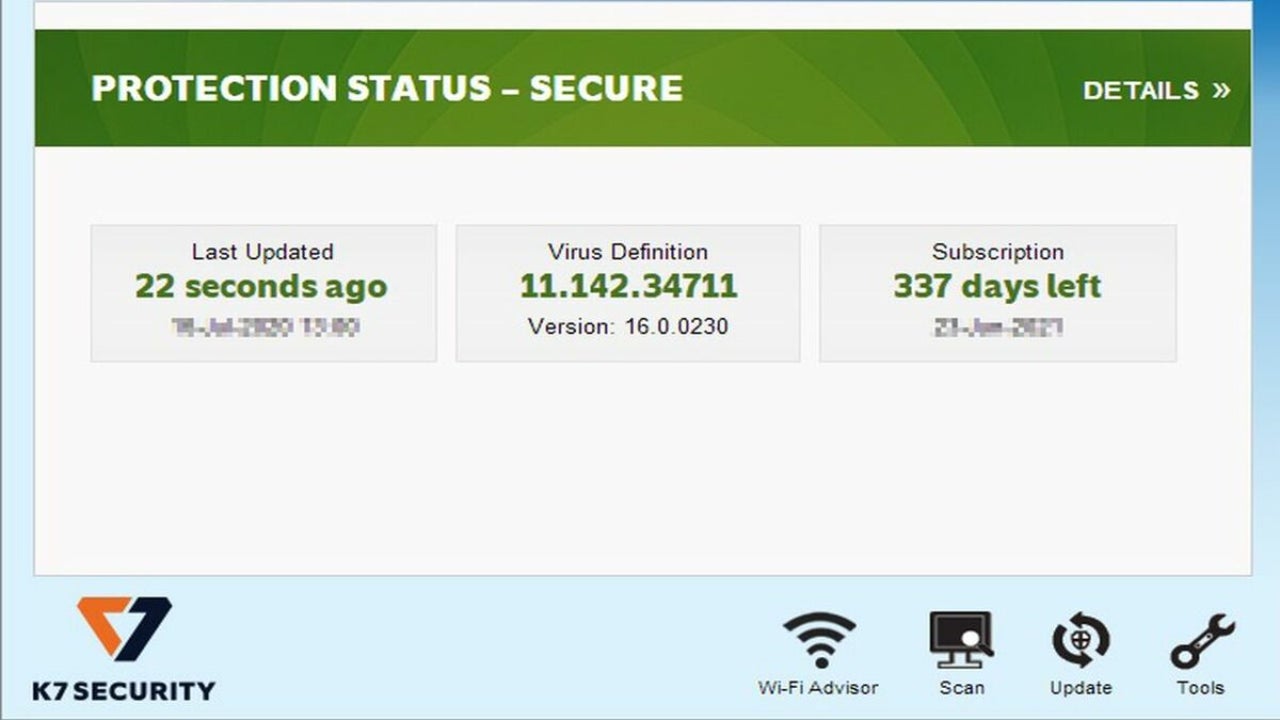
Task: Expand details with the double chevron
Action: coord(1221,90)
